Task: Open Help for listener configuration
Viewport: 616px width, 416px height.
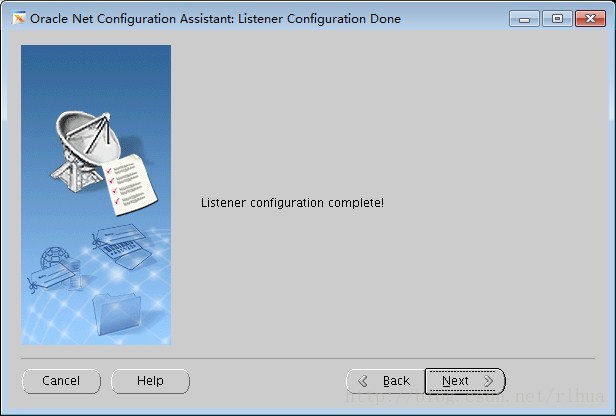Action: [150, 381]
